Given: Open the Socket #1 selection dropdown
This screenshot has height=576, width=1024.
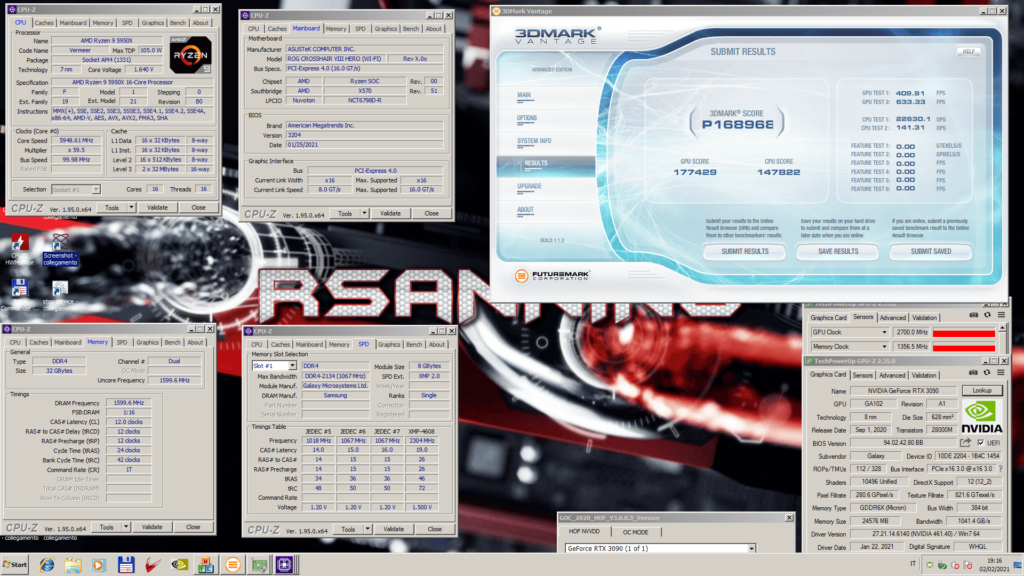Looking at the screenshot, I should click(96, 189).
